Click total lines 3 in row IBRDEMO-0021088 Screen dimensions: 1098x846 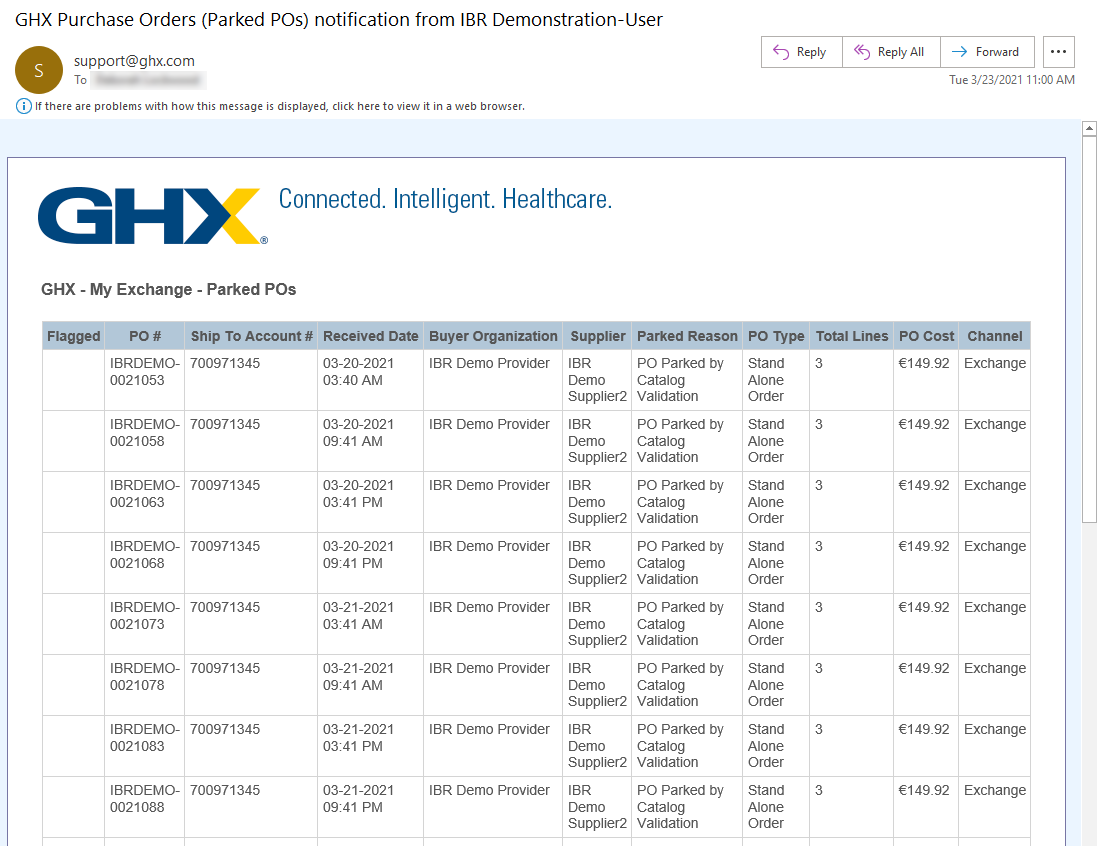click(819, 790)
